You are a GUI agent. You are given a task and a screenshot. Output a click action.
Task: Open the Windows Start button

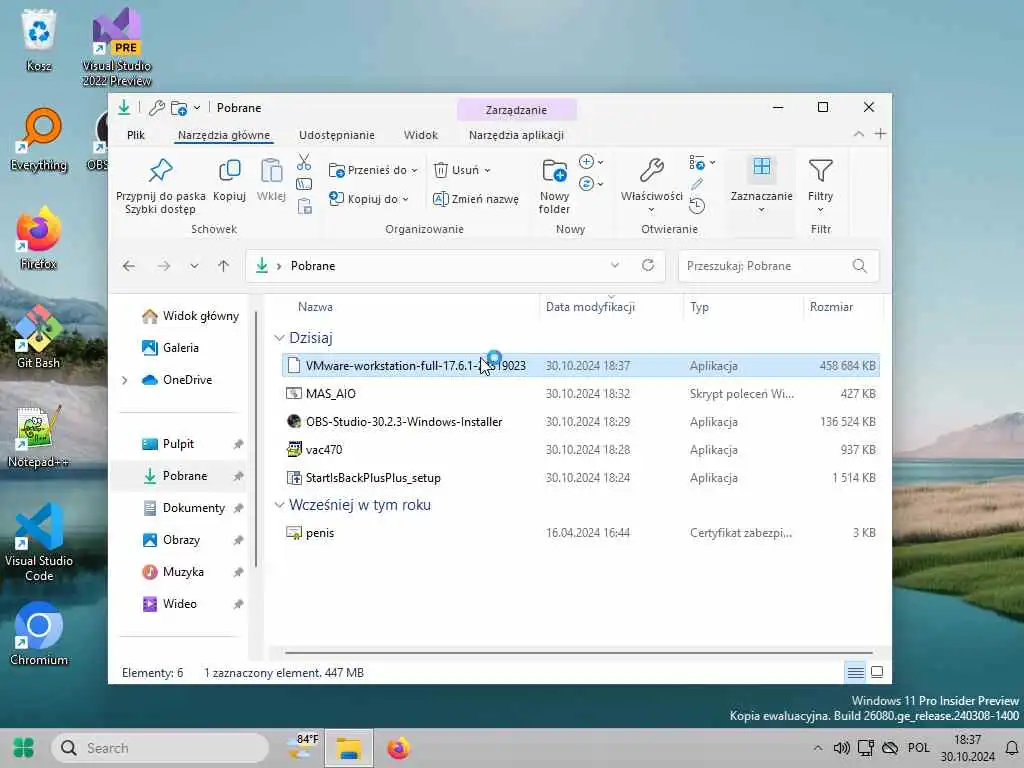(x=24, y=748)
